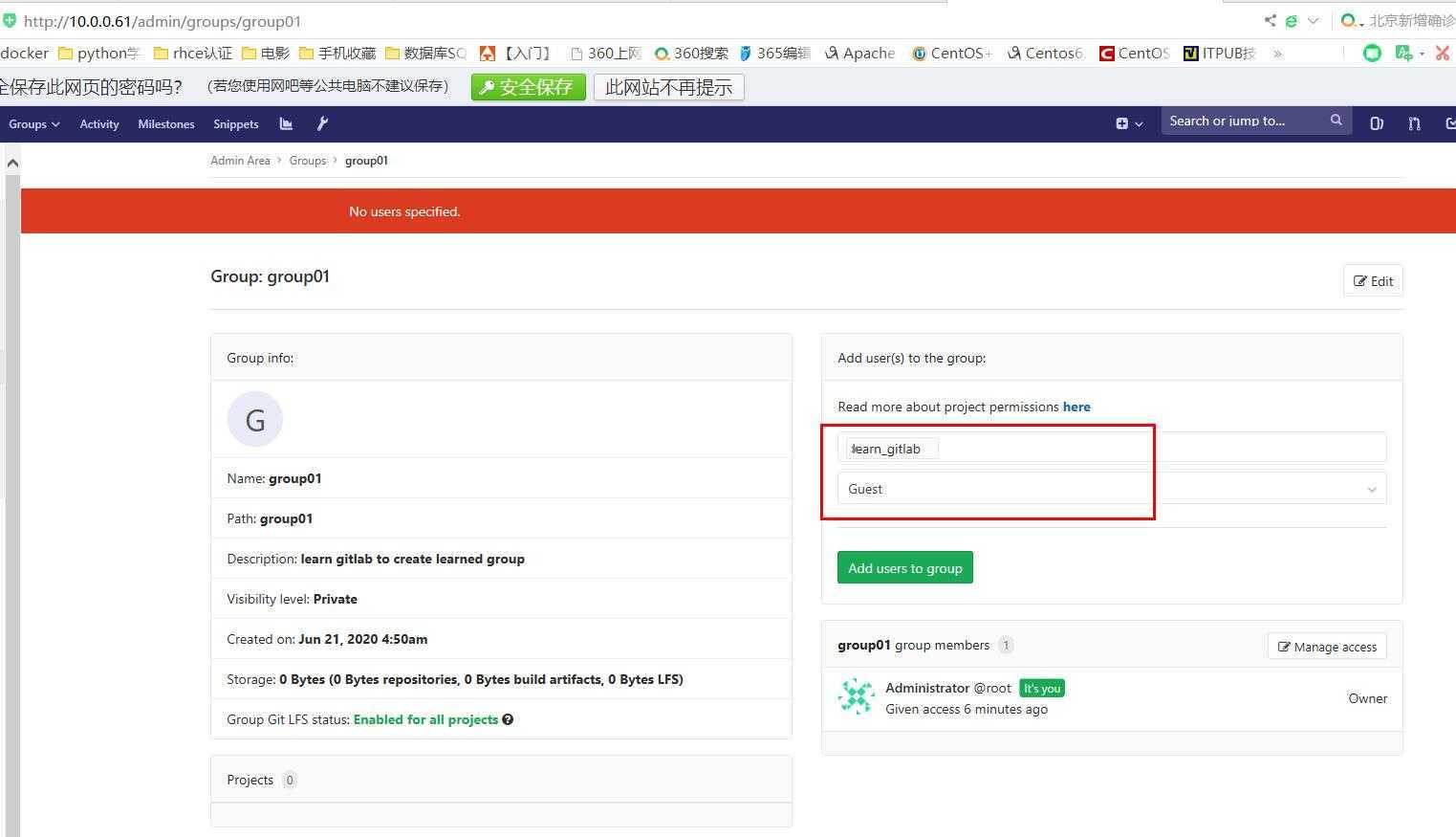Click the Storage 0 Bytes row
This screenshot has width=1456, height=837.
501,679
